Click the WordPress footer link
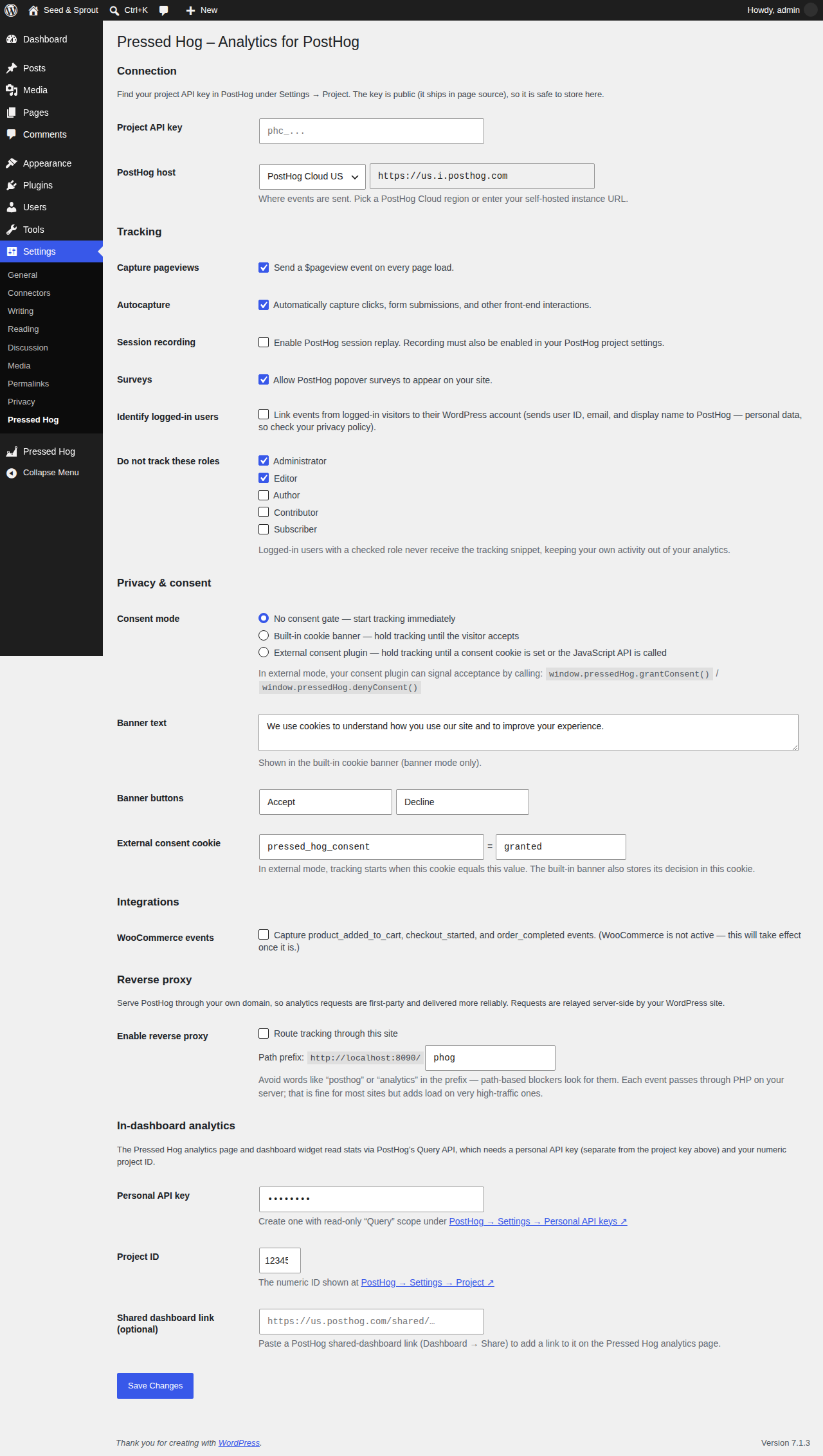823x1456 pixels. [x=239, y=1442]
